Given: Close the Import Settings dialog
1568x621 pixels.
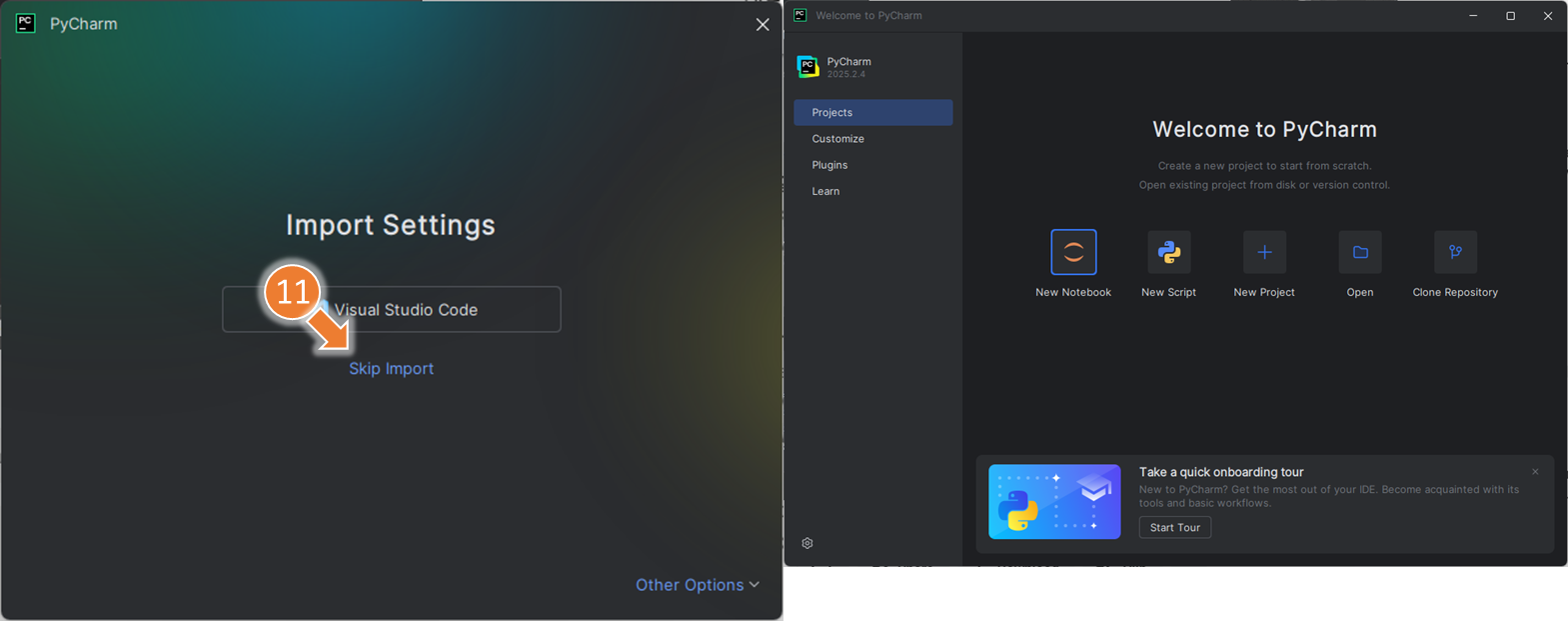Looking at the screenshot, I should [763, 24].
